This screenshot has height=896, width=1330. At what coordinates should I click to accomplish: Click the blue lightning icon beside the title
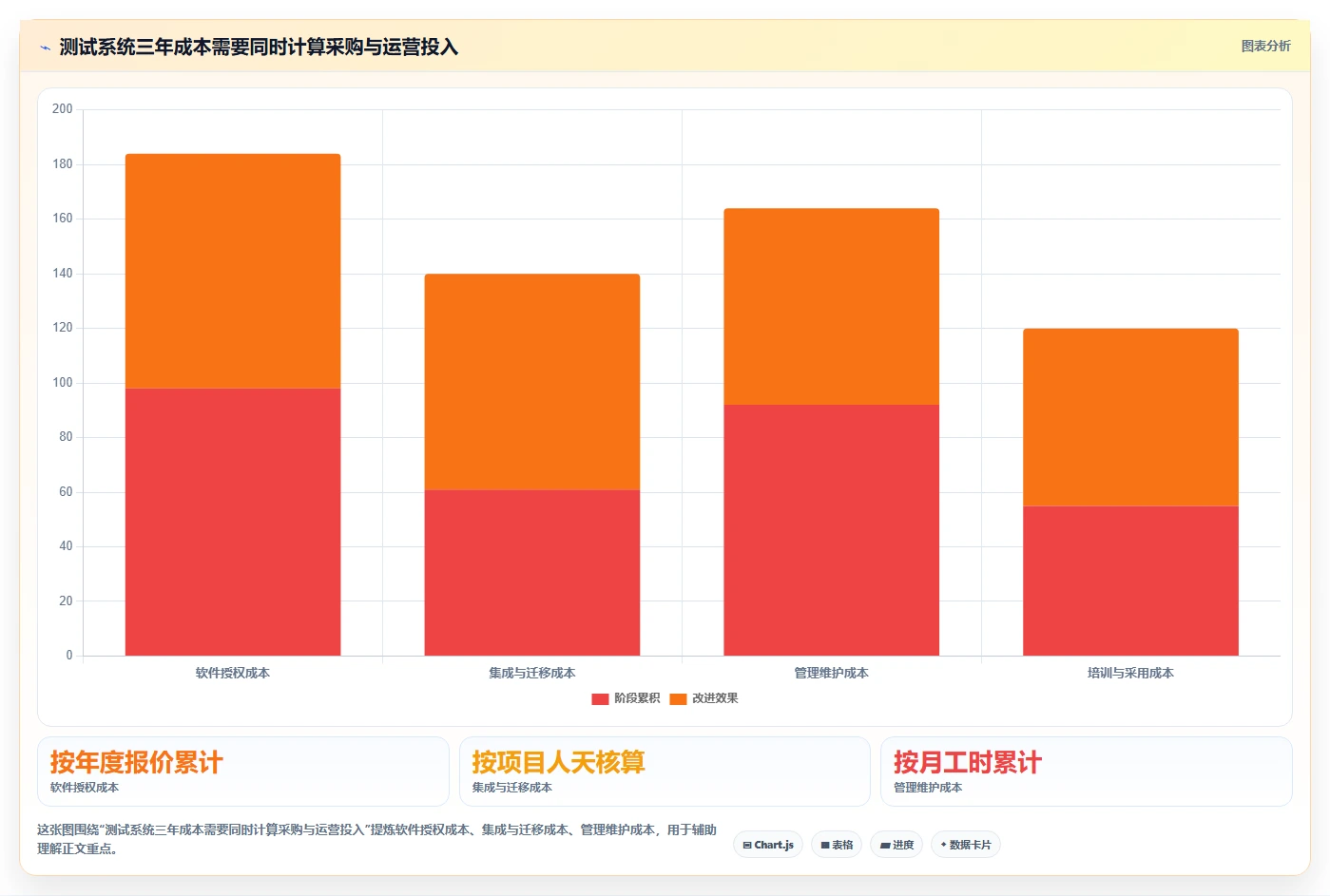click(45, 48)
